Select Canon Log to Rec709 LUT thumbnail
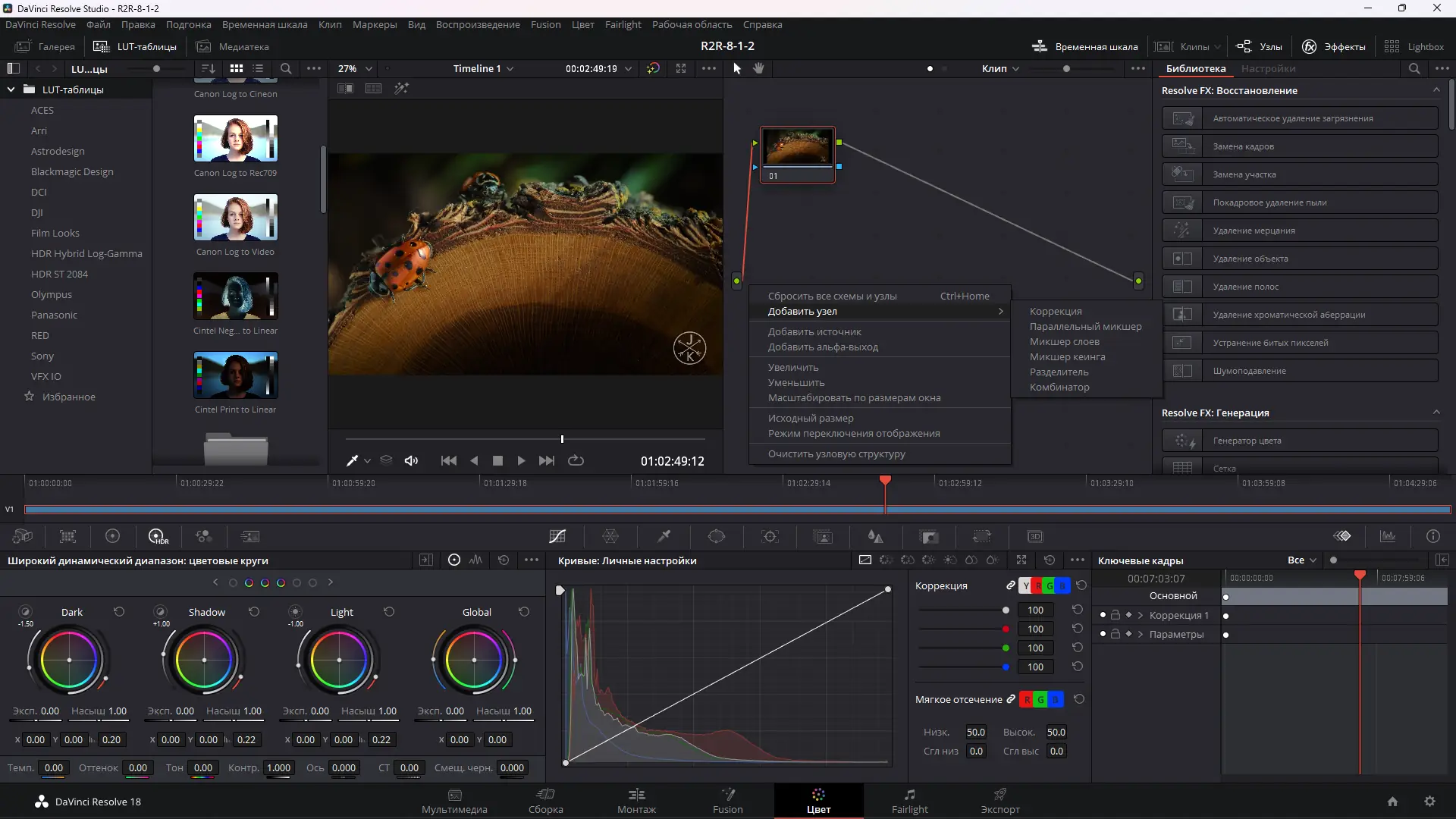This screenshot has height=819, width=1456. click(236, 139)
